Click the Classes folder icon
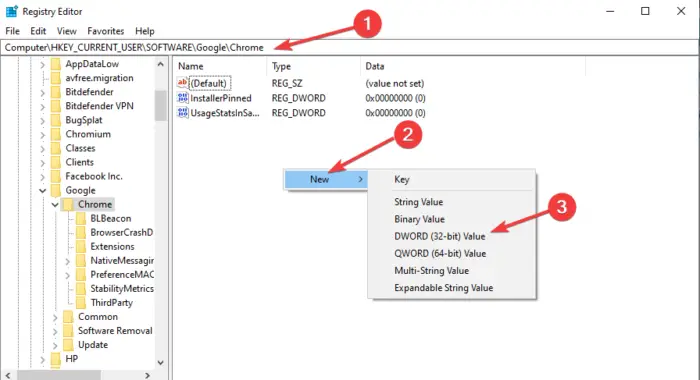This screenshot has width=700, height=380. point(56,148)
